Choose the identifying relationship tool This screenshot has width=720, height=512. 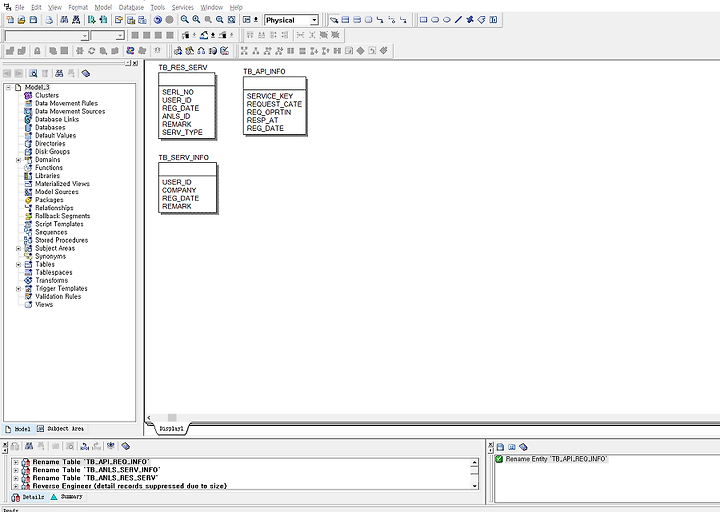coord(380,20)
